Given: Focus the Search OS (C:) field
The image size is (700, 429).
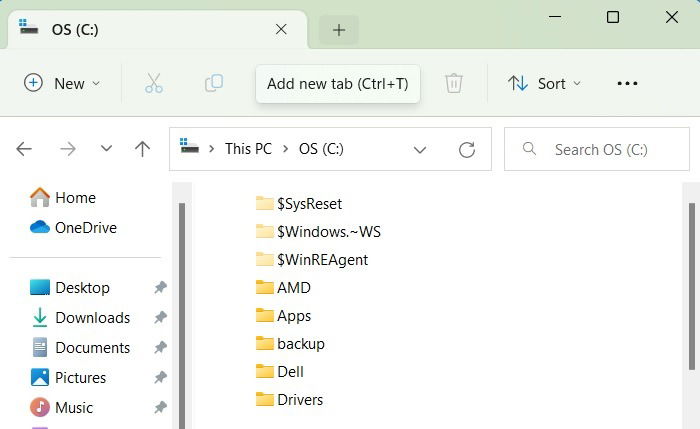Looking at the screenshot, I should coord(597,149).
